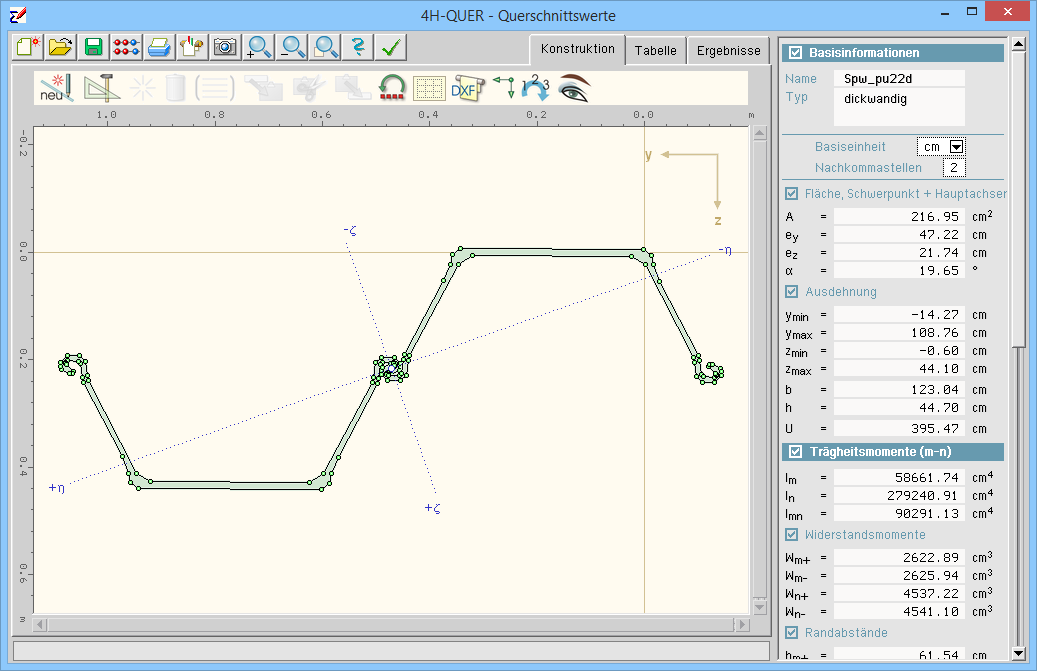Save using the green floppy disk icon
Image resolution: width=1037 pixels, height=671 pixels.
click(94, 47)
